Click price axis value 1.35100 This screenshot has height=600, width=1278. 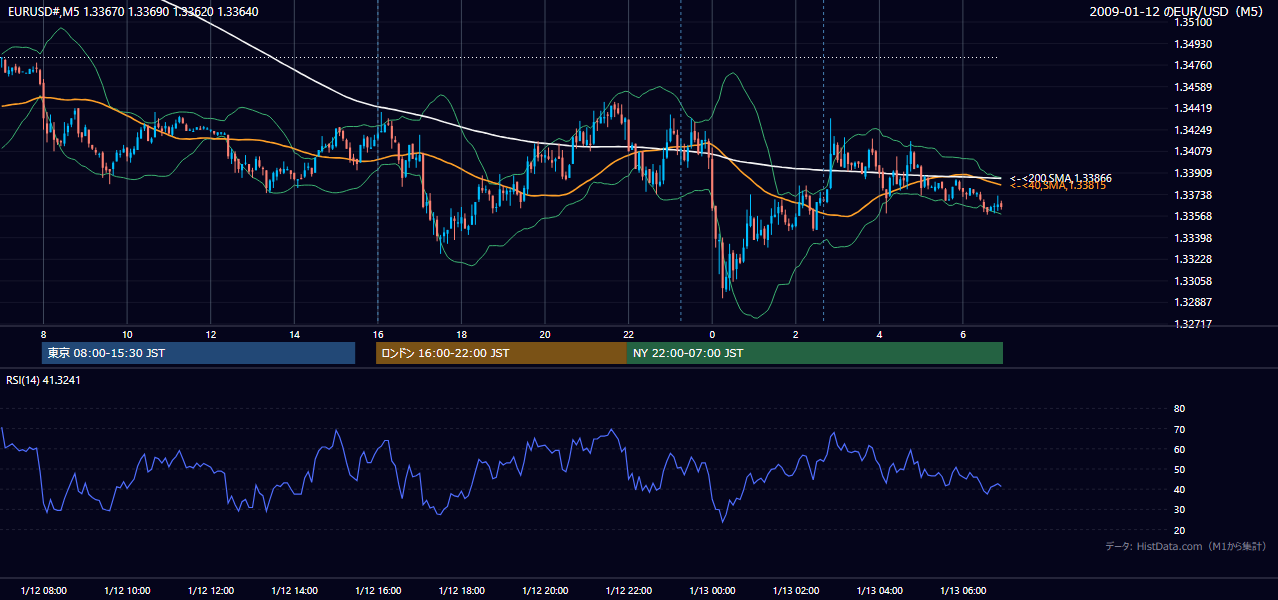[x=1194, y=22]
